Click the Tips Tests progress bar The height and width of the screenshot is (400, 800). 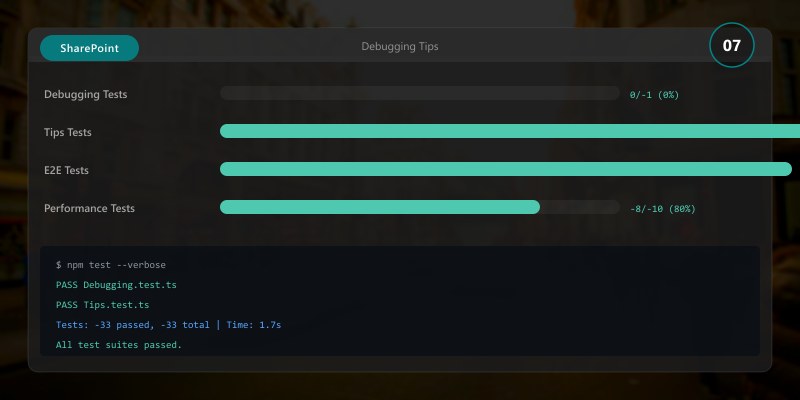510,131
